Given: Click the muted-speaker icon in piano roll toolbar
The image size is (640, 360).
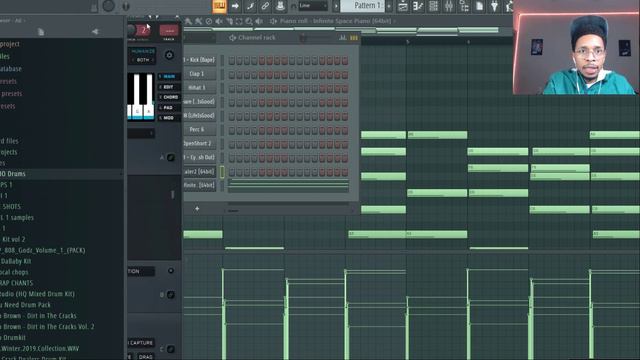Looking at the screenshot, I should point(219,21).
